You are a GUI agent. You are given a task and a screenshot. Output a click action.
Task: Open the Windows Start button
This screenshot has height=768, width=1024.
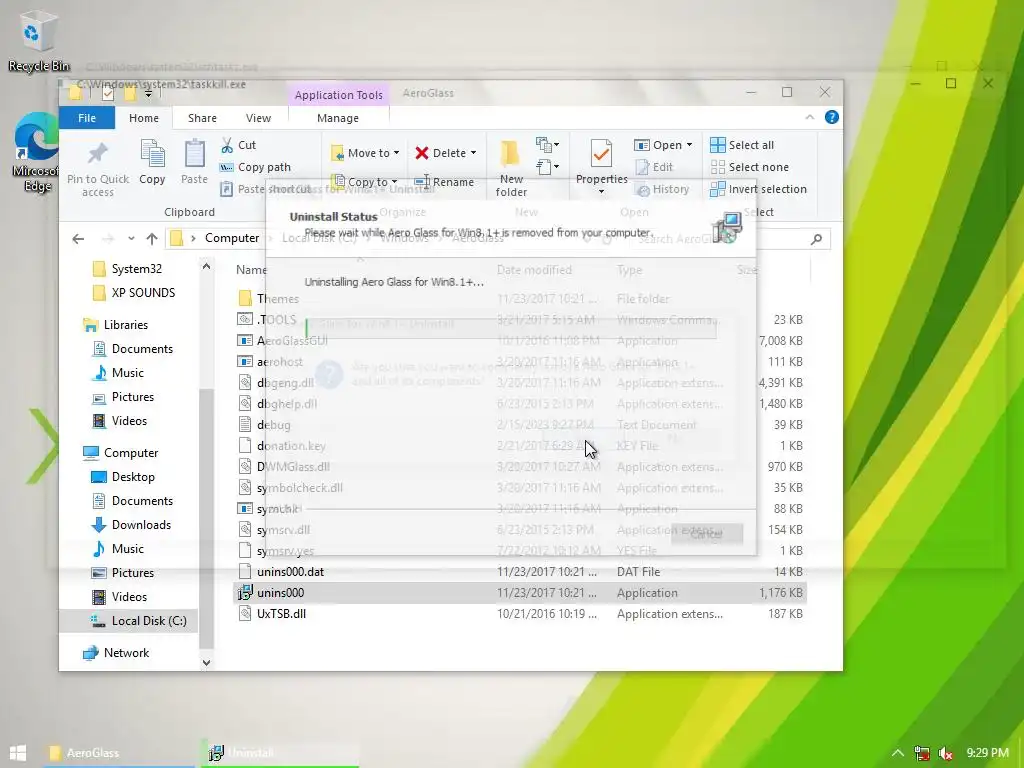click(x=18, y=752)
